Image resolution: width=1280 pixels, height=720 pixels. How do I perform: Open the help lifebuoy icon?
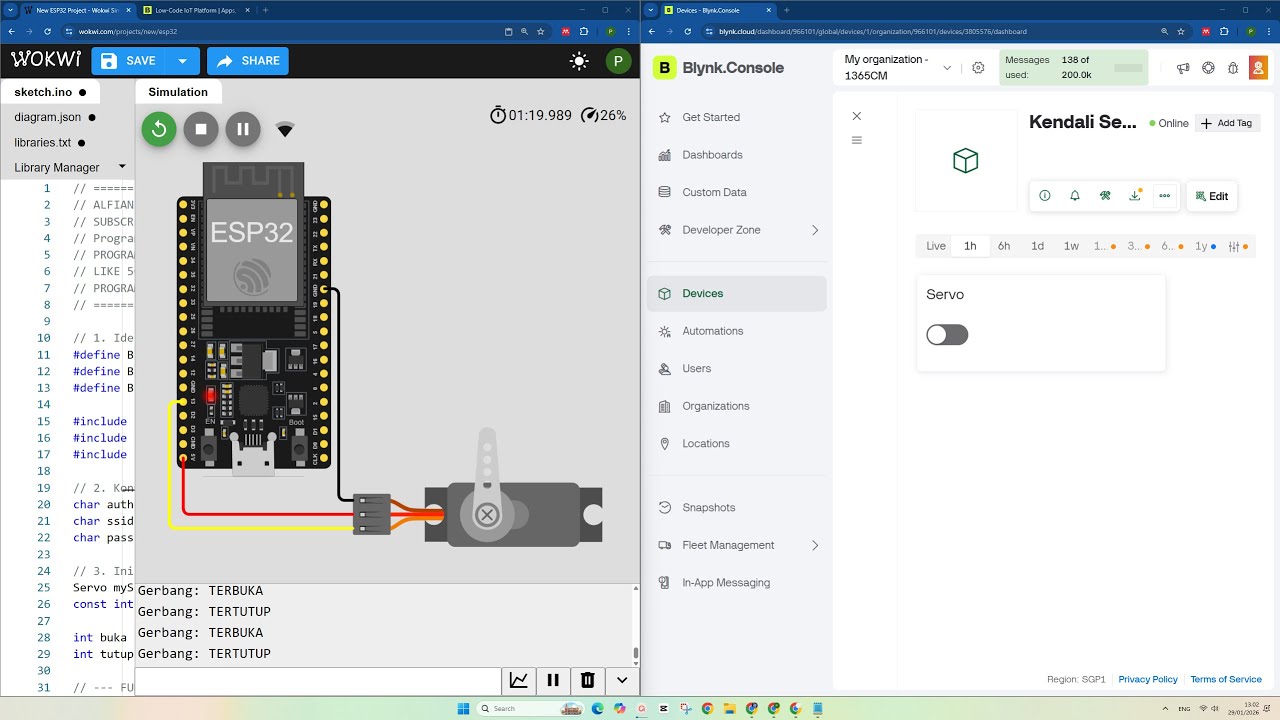click(1208, 68)
